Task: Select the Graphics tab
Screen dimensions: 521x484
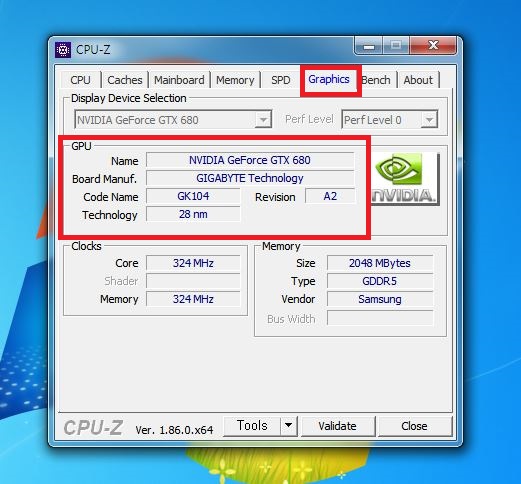Action: click(329, 79)
